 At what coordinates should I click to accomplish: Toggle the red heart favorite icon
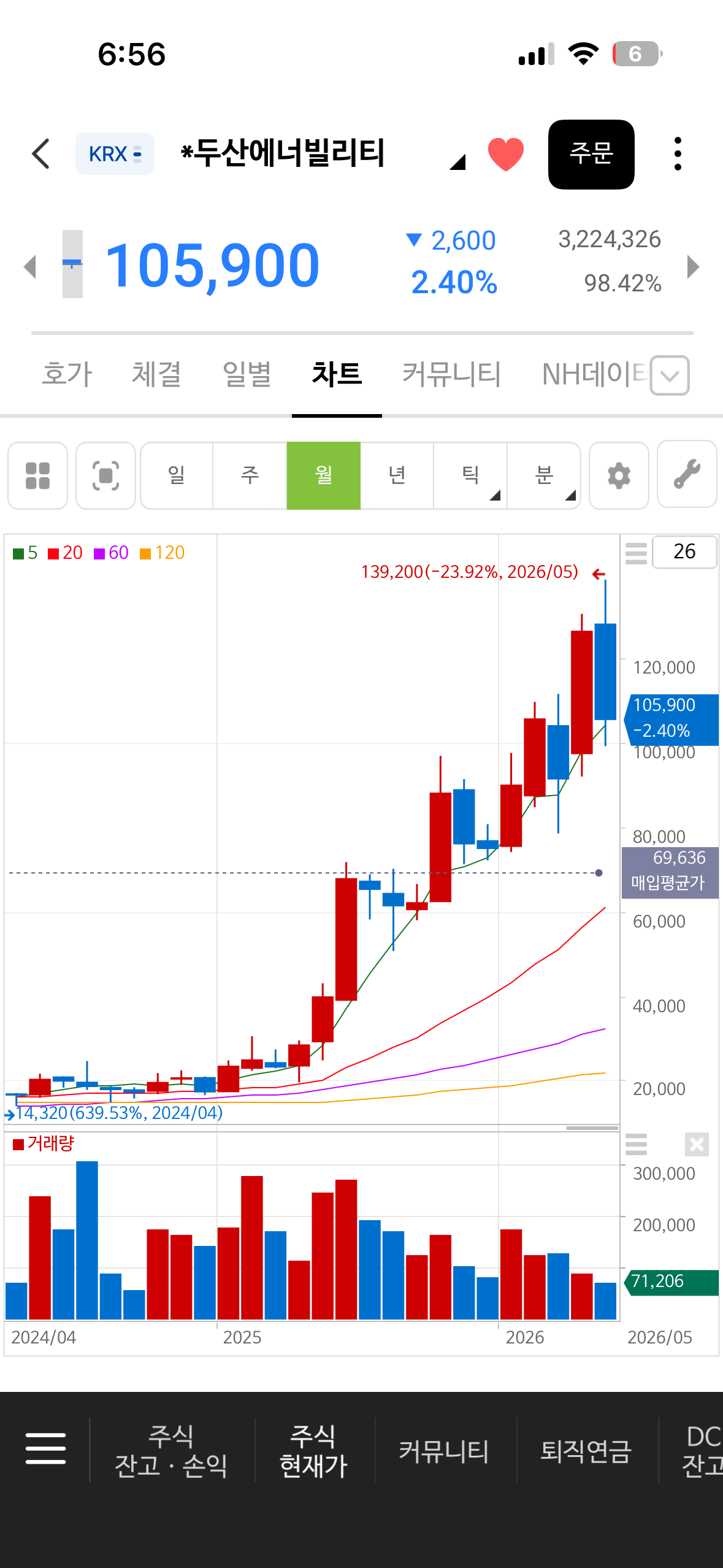506,154
